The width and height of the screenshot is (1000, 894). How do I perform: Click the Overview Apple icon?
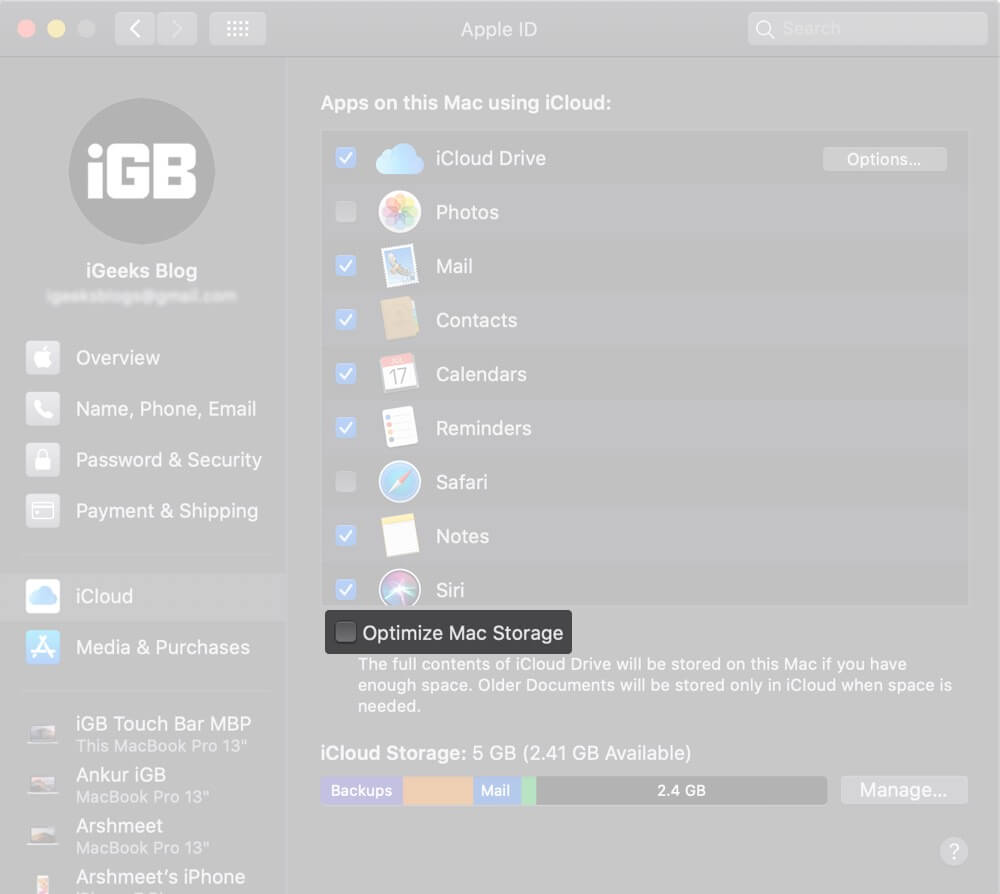click(x=43, y=357)
